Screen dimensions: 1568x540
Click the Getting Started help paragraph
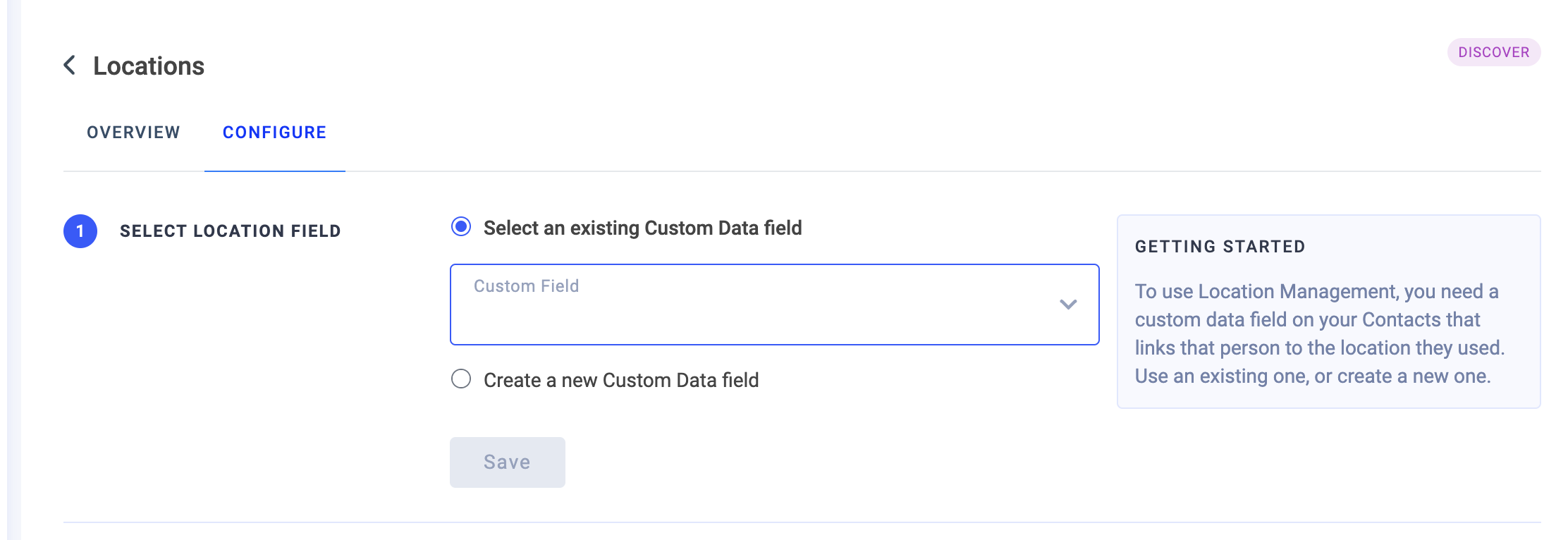(x=1318, y=333)
